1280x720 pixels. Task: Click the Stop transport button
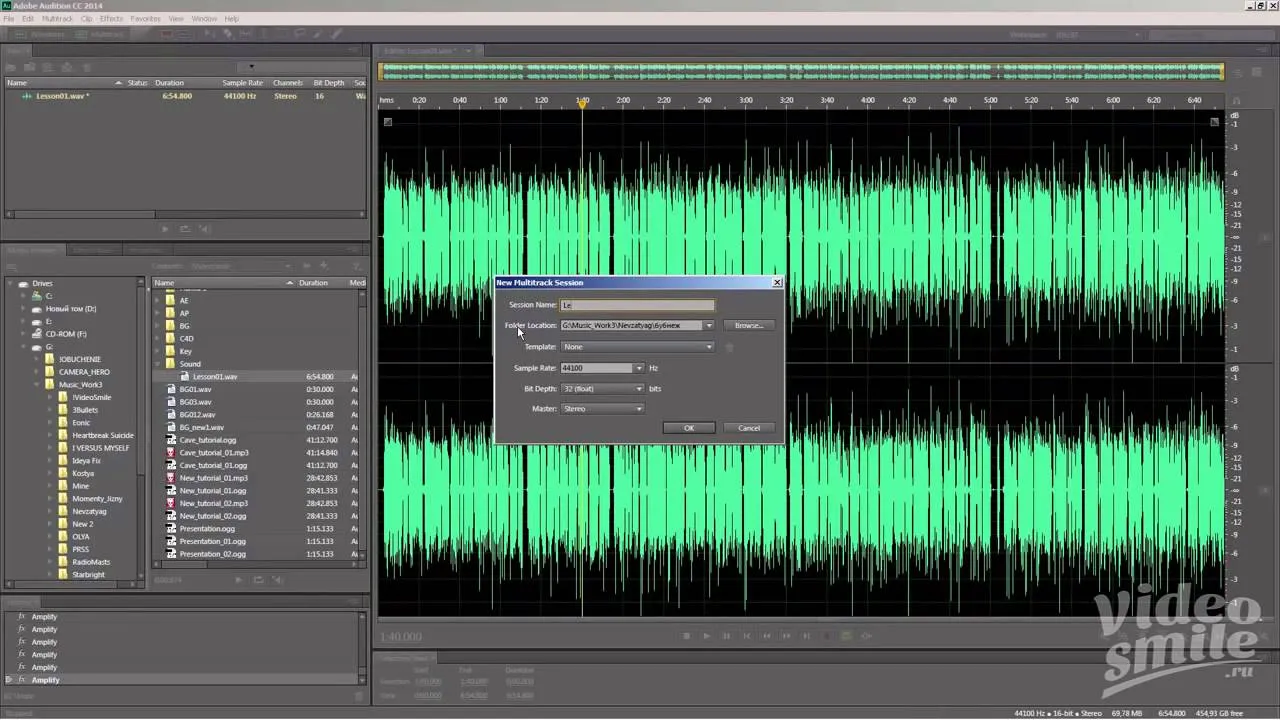tap(686, 636)
